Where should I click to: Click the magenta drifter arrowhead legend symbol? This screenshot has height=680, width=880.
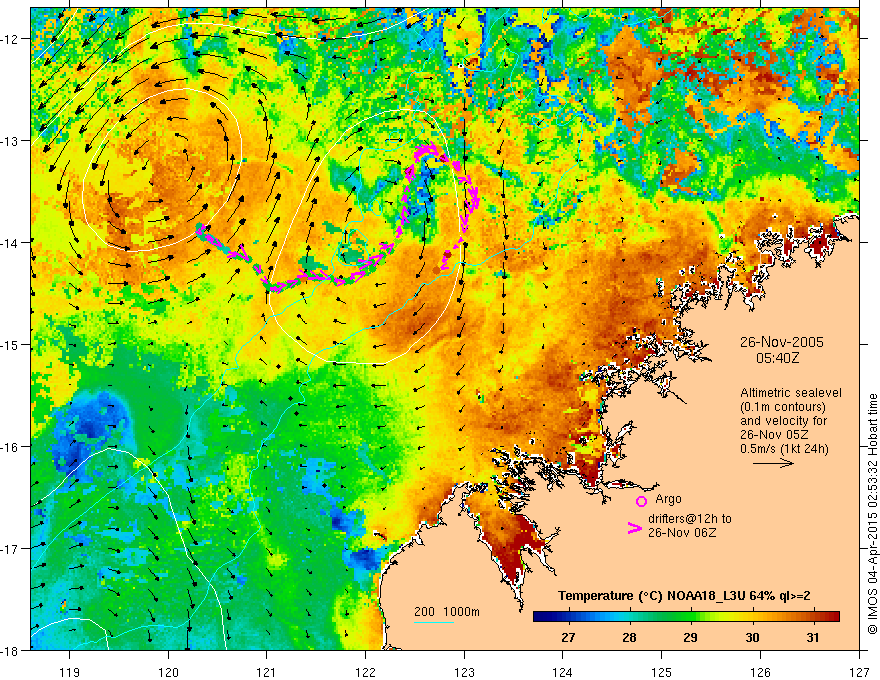(634, 528)
